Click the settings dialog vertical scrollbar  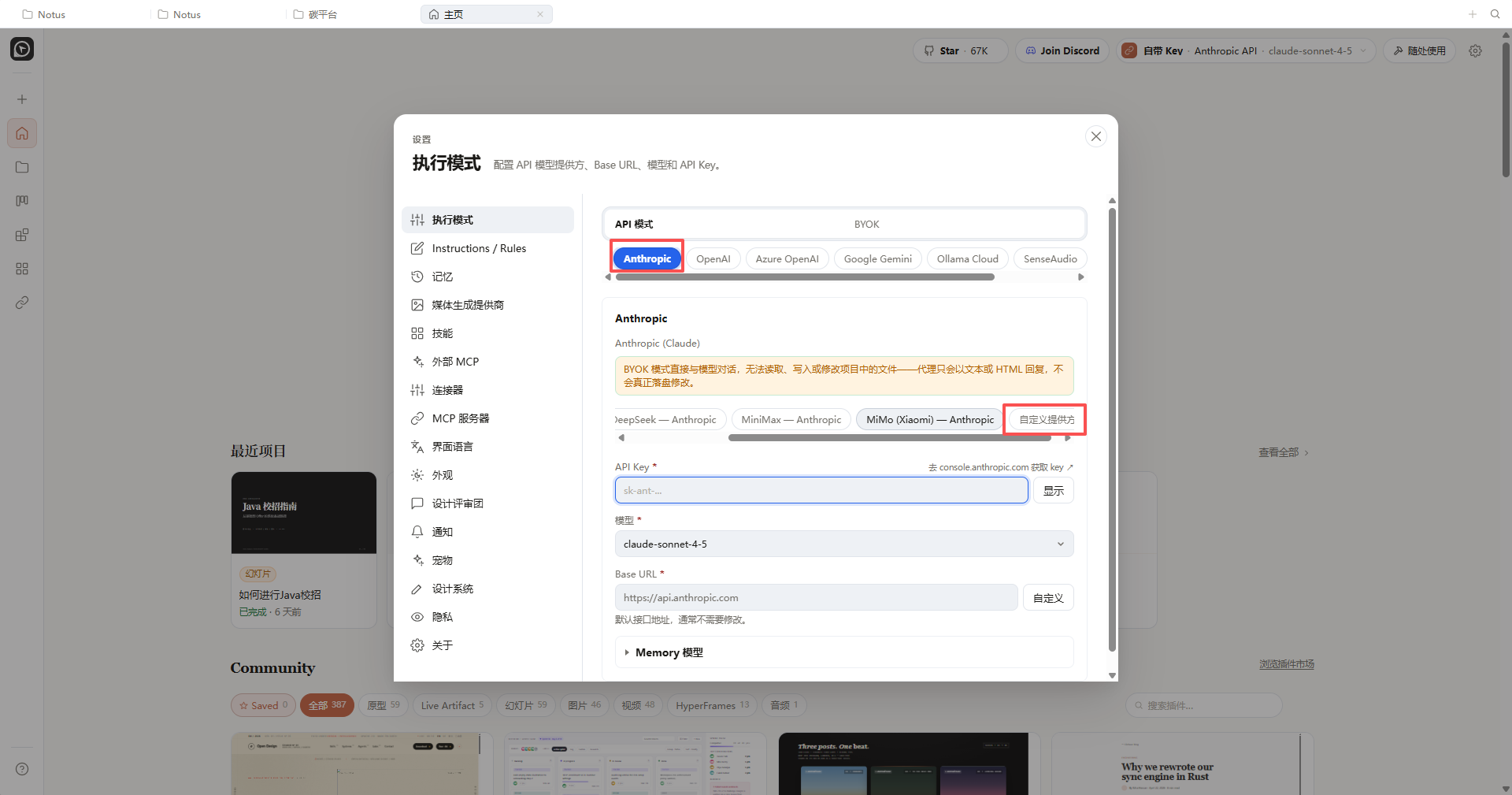(1112, 429)
